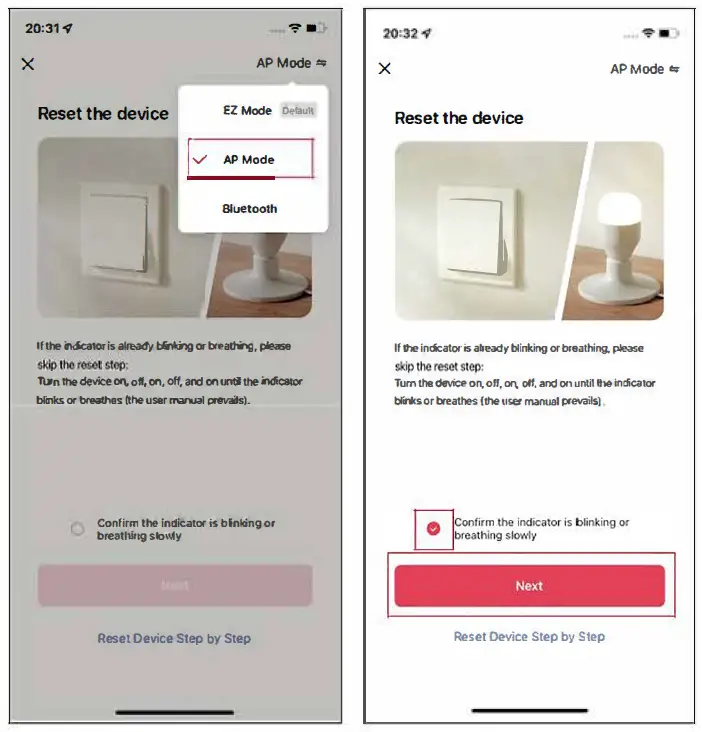Select AP Mode in the popup menu

[x=251, y=159]
